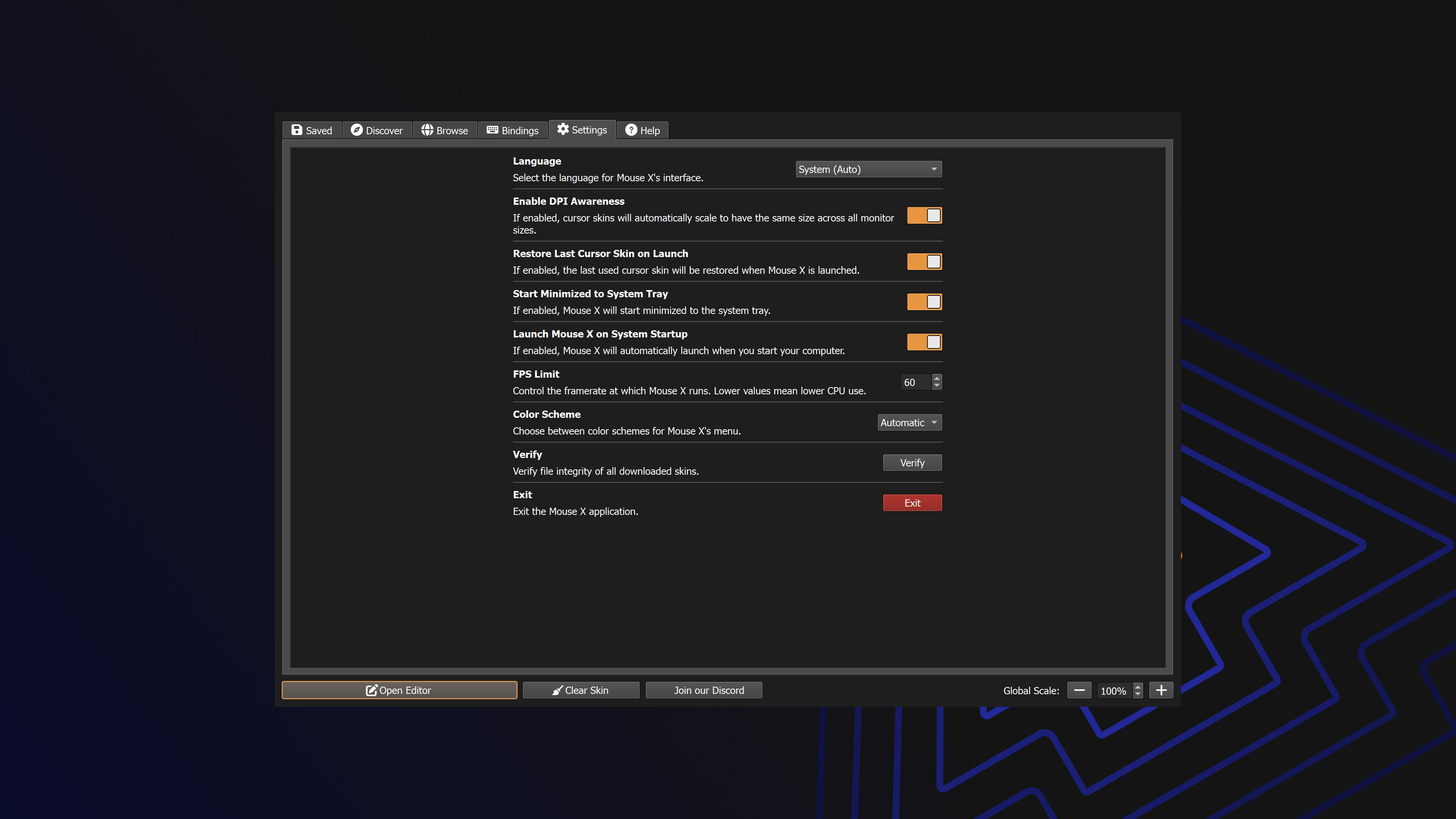Screen dimensions: 1456x819
Task: Open the Saved tab
Action: tap(312, 130)
